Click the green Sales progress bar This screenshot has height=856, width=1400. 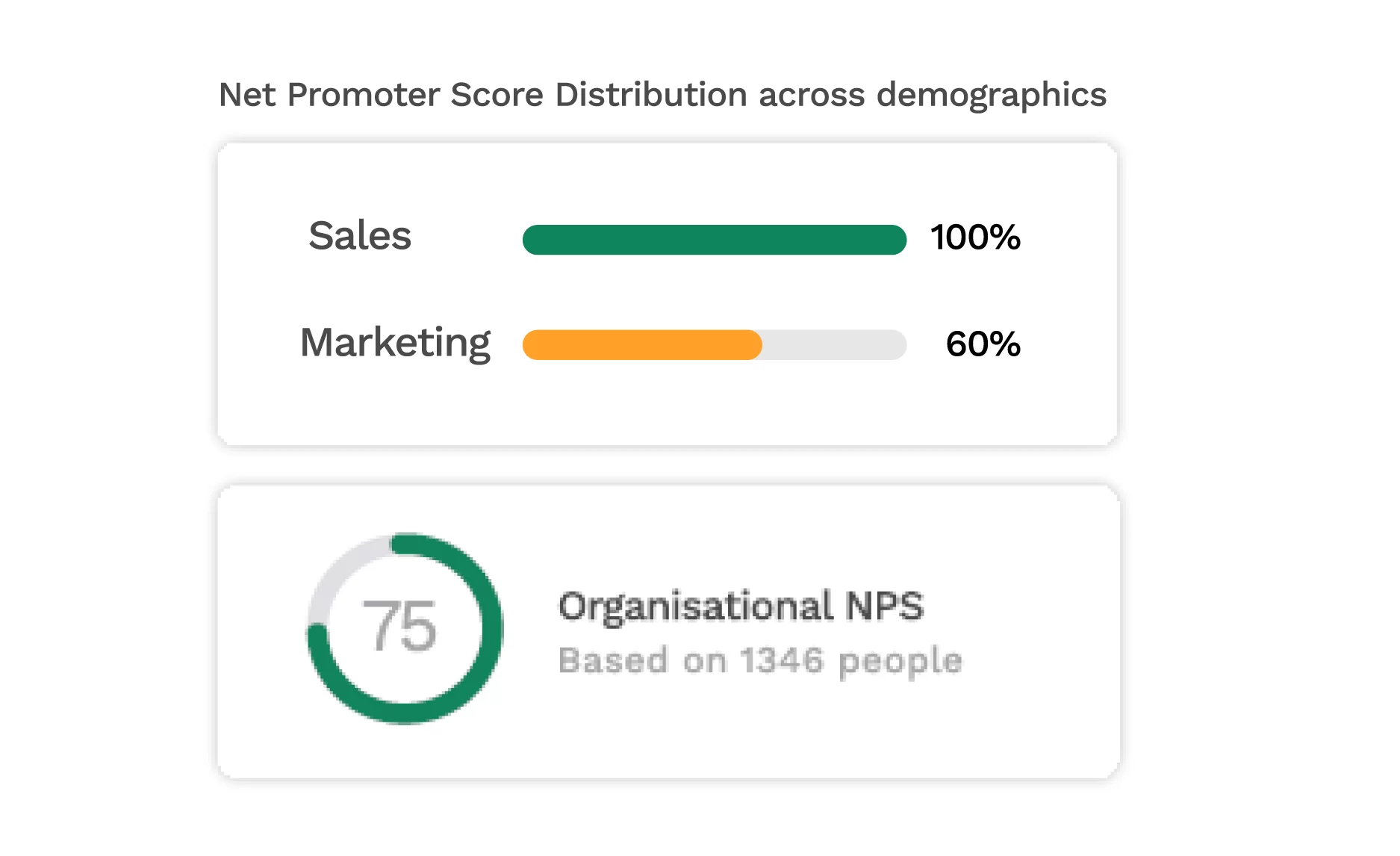tap(715, 240)
